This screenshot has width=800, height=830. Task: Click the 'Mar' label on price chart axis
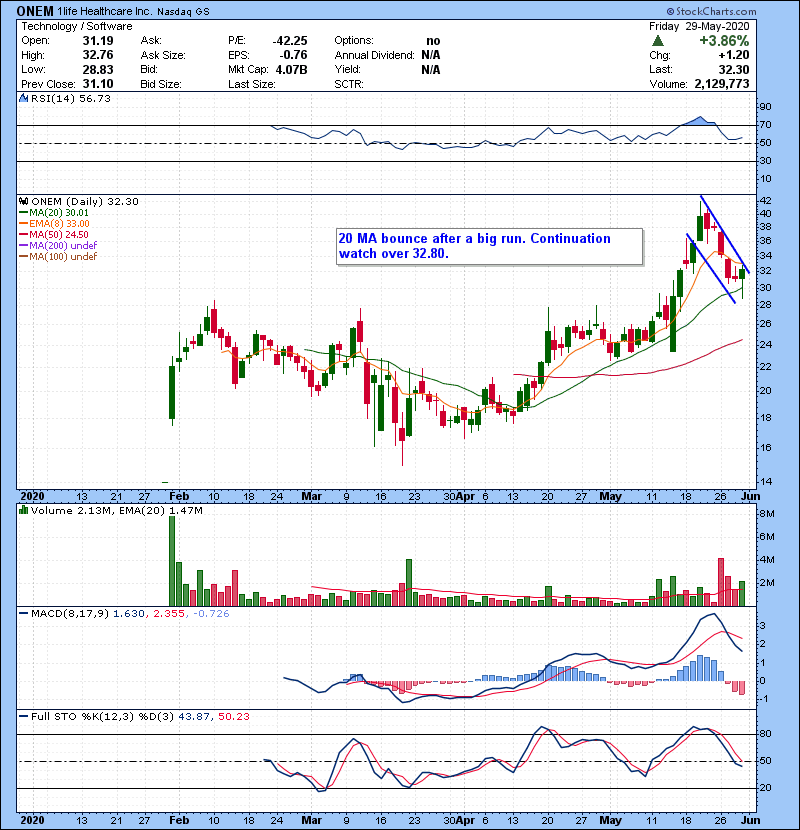point(311,496)
